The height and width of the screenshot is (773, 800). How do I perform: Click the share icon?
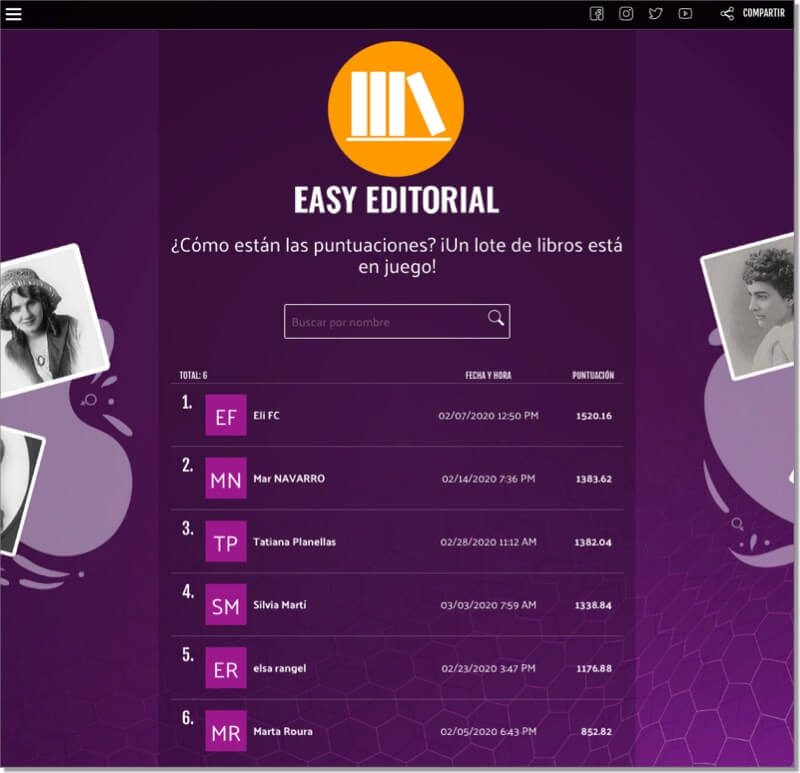[727, 14]
